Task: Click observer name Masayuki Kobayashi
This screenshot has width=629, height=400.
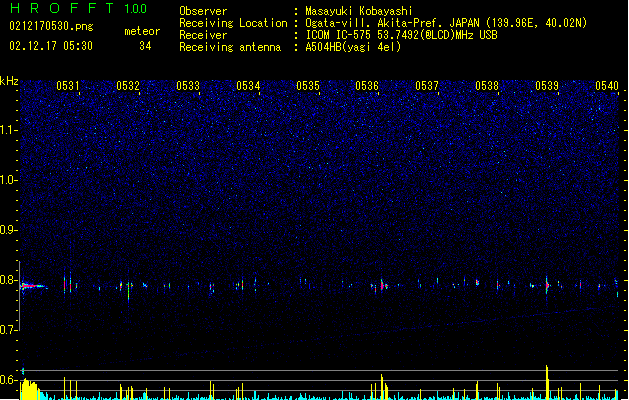Action: tap(359, 11)
